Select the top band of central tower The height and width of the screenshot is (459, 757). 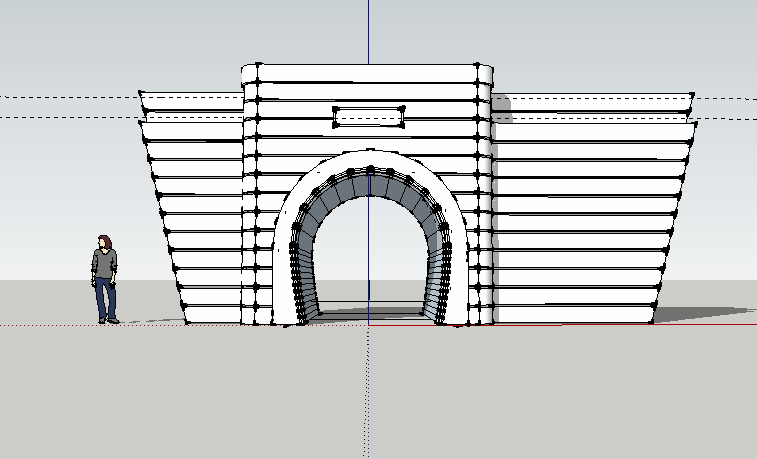click(367, 73)
